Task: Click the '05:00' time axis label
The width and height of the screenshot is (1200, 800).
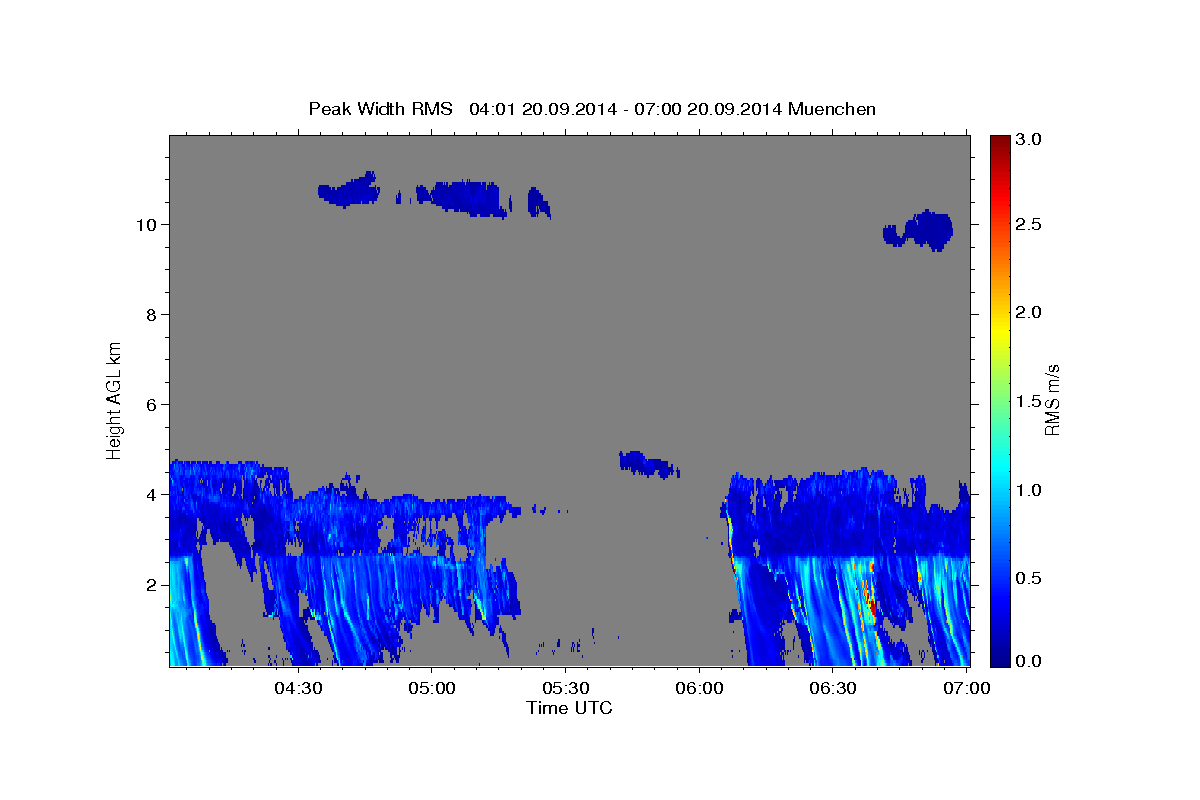Action: 432,688
